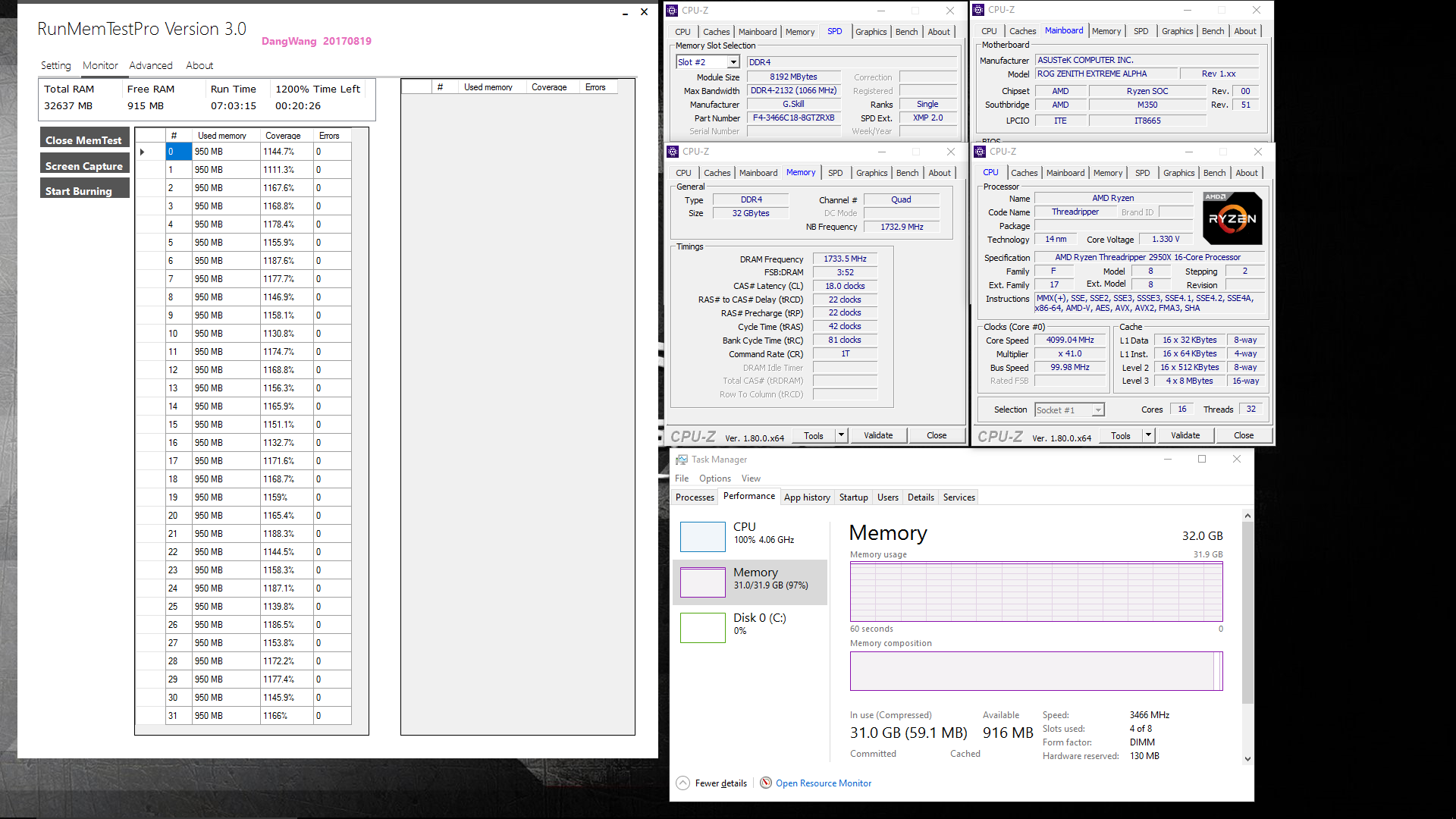The image size is (1456, 819).
Task: Click the Start Burning button
Action: pyautogui.click(x=78, y=190)
